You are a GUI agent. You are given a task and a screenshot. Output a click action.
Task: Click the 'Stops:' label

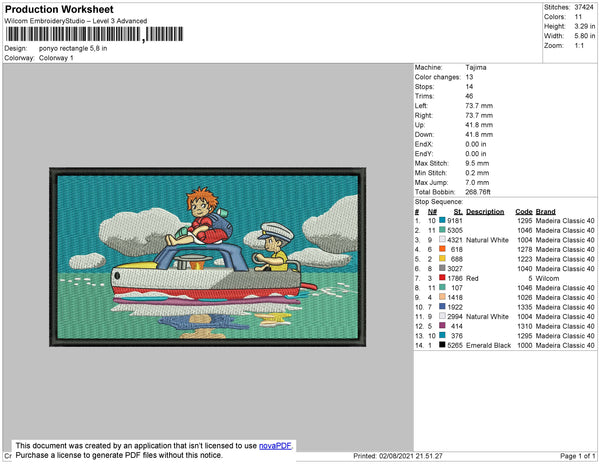(424, 87)
